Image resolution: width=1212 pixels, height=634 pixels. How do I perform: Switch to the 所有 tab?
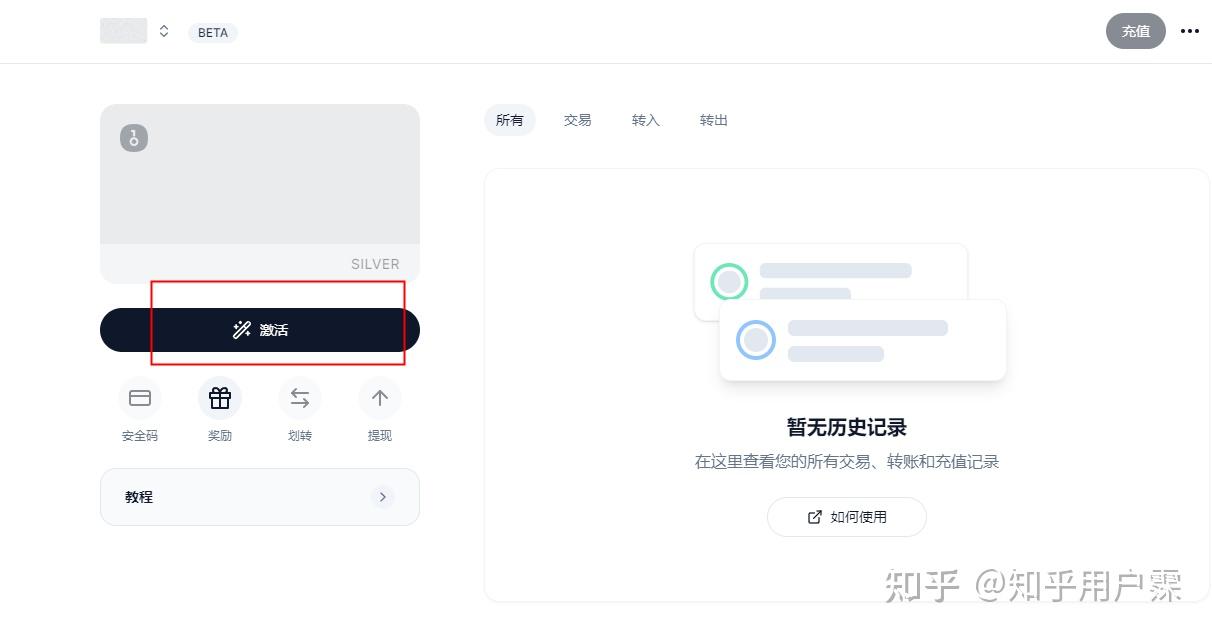click(510, 120)
